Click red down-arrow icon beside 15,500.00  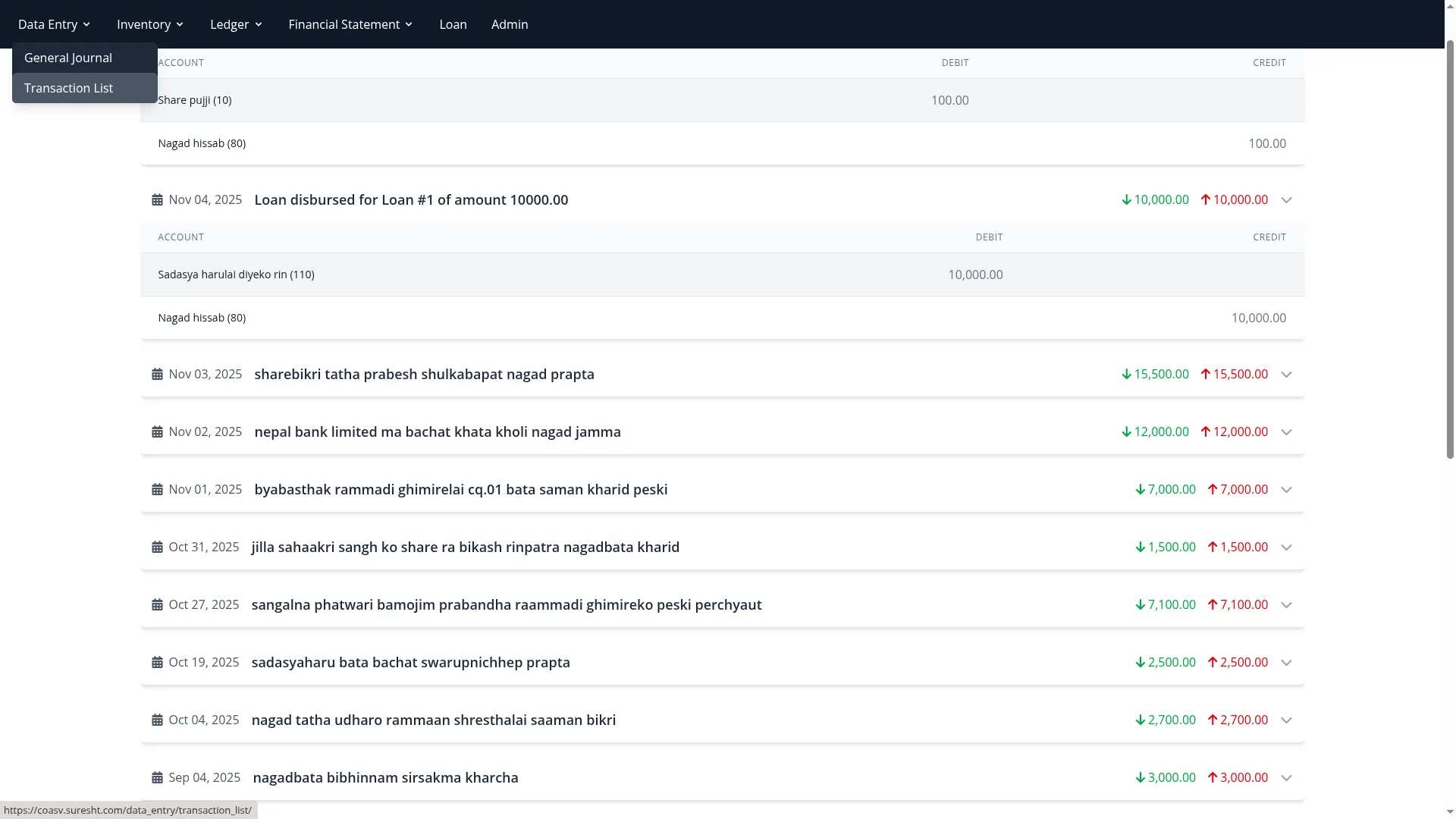[x=1126, y=374]
